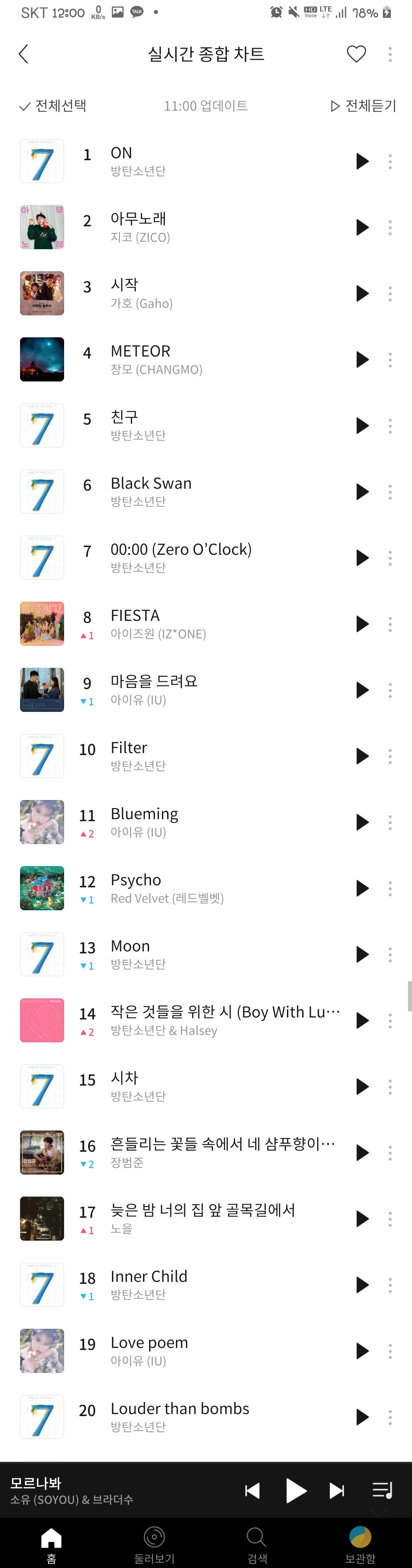
Task: Play the song ON by 방탄소년단
Action: 362,161
